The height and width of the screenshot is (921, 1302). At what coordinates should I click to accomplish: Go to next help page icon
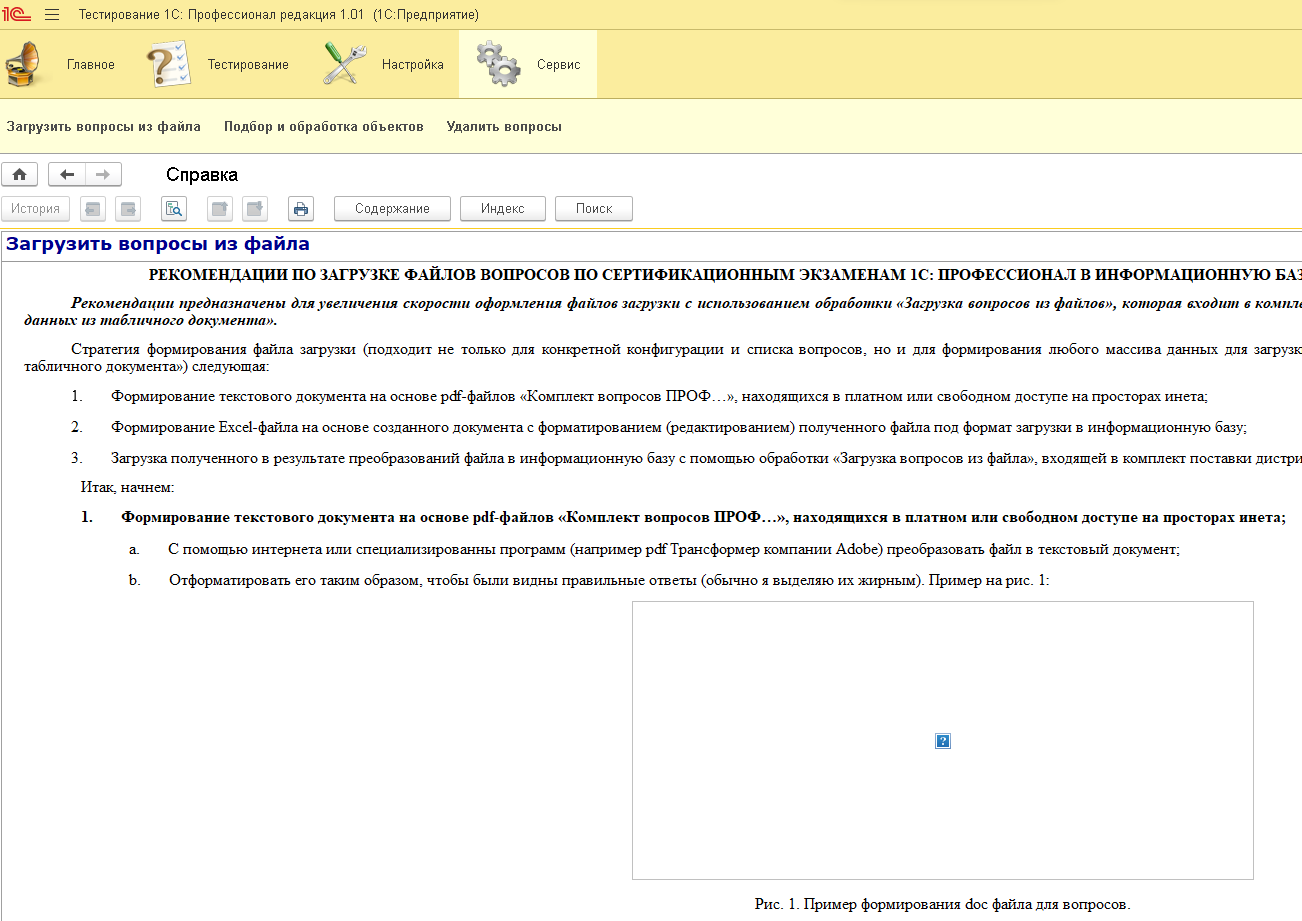[x=128, y=209]
